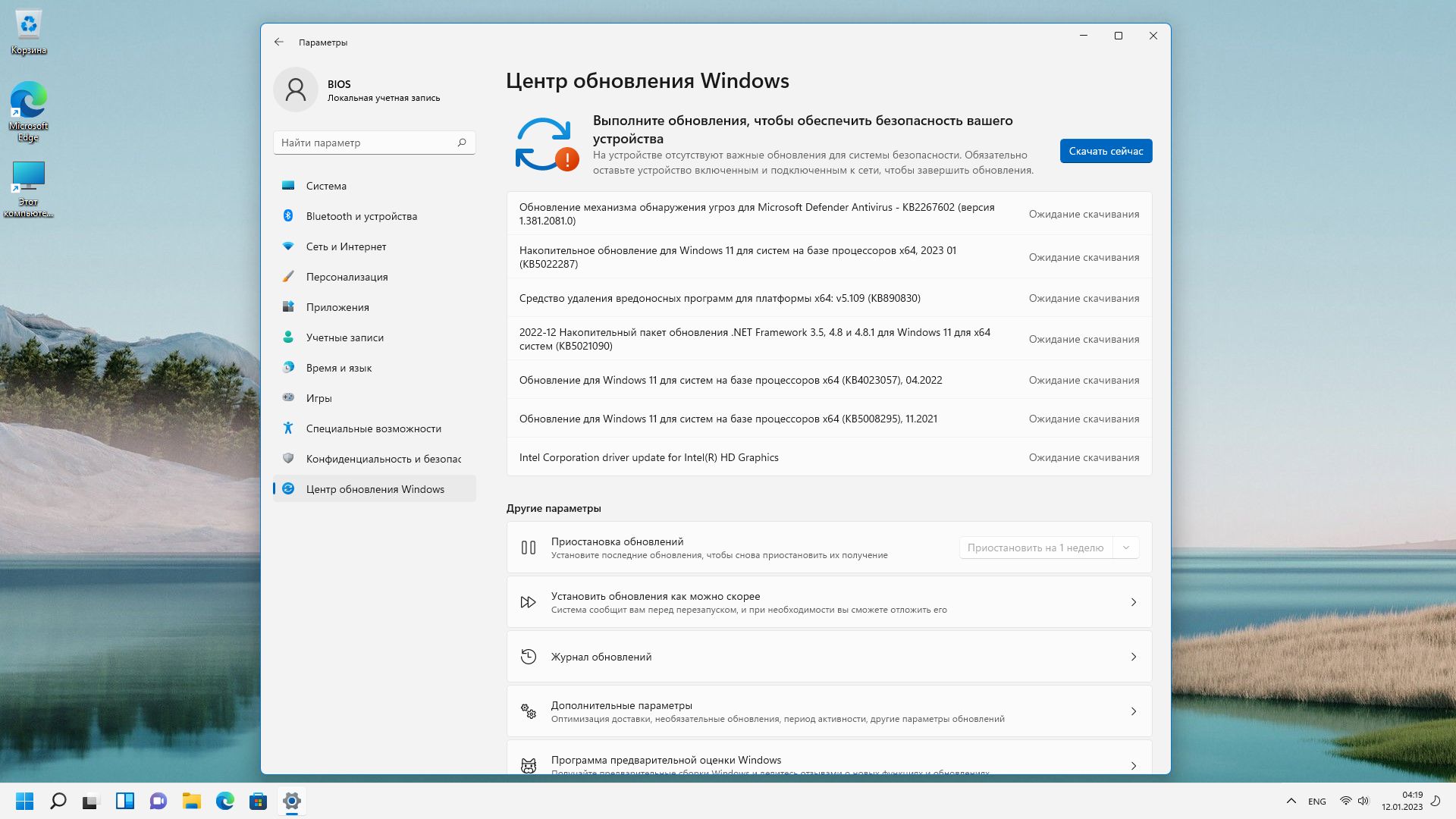Viewport: 1456px width, 819px height.
Task: Click the Скачать сейчас button
Action: point(1106,151)
